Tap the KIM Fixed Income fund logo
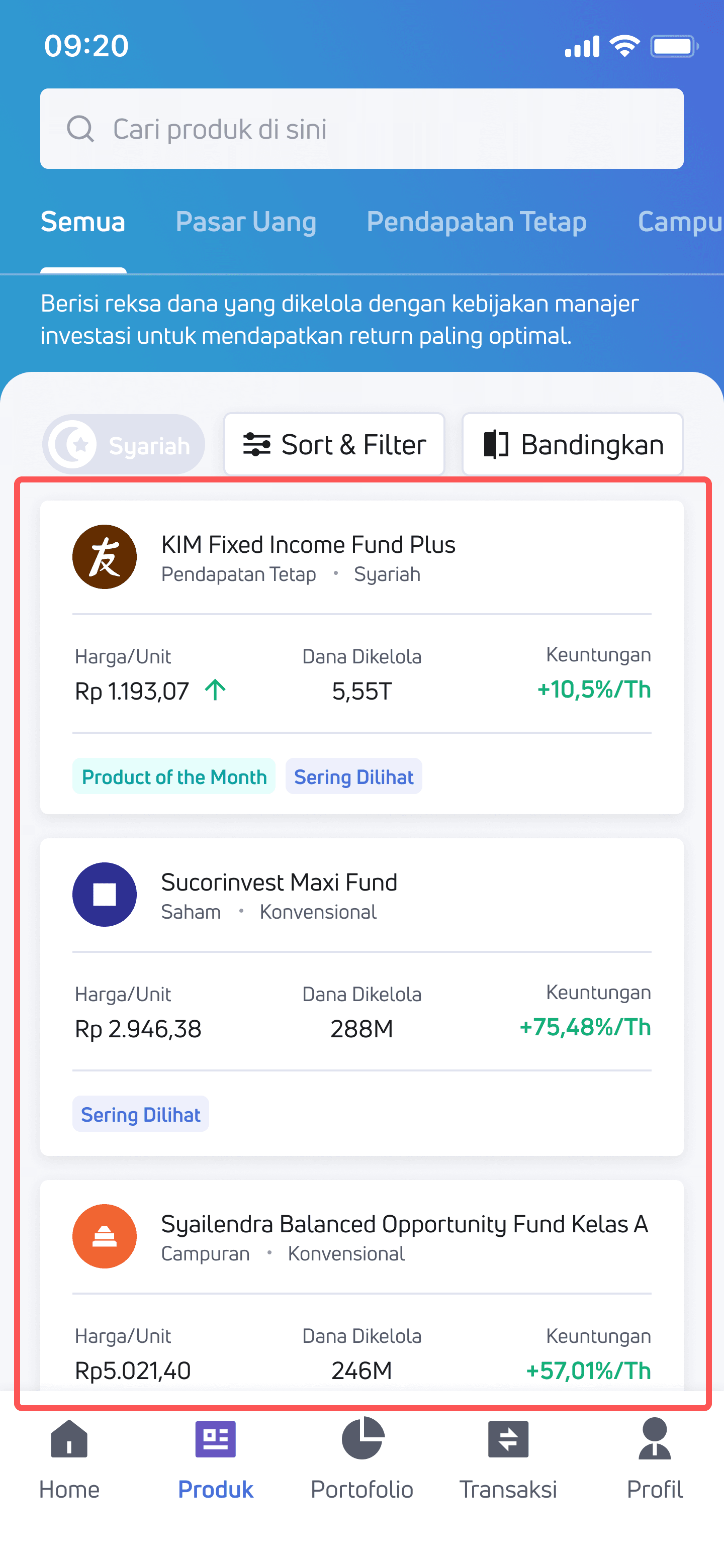724x1568 pixels. [105, 557]
